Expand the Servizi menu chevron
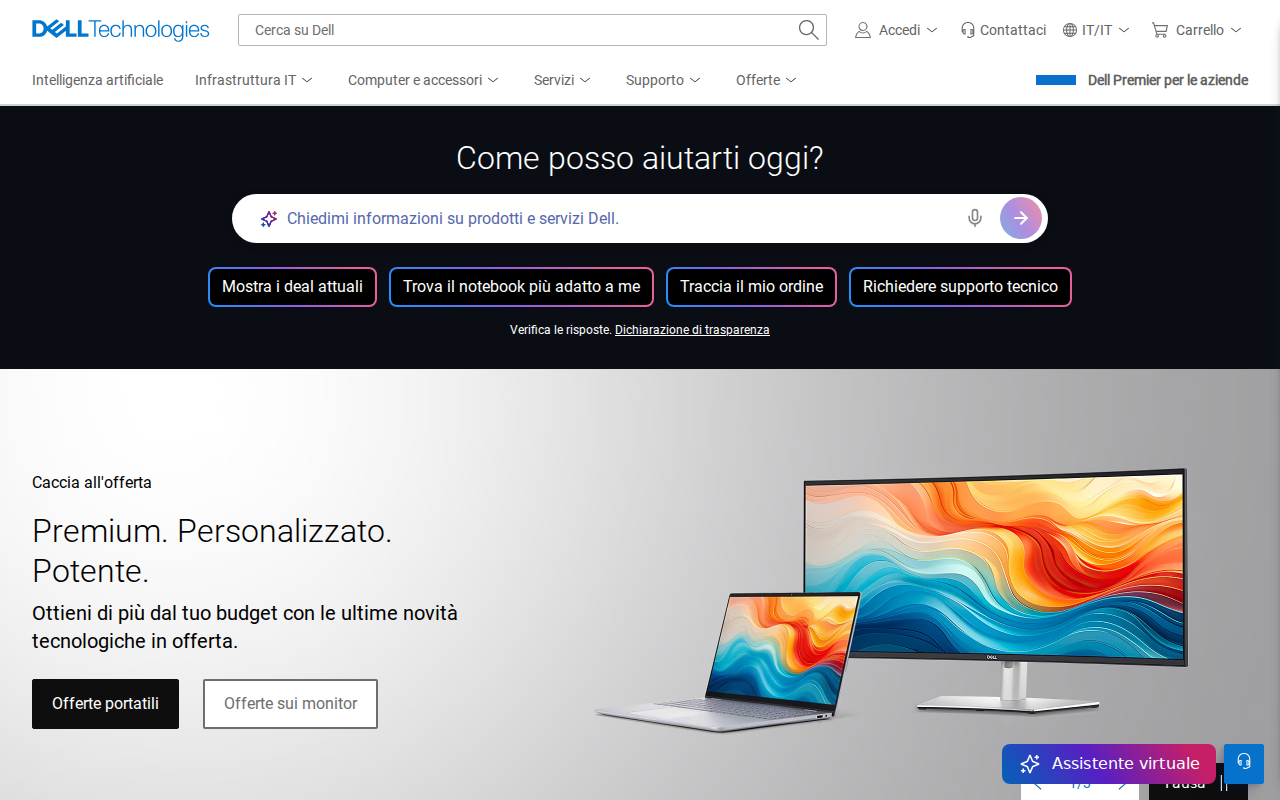 585,80
